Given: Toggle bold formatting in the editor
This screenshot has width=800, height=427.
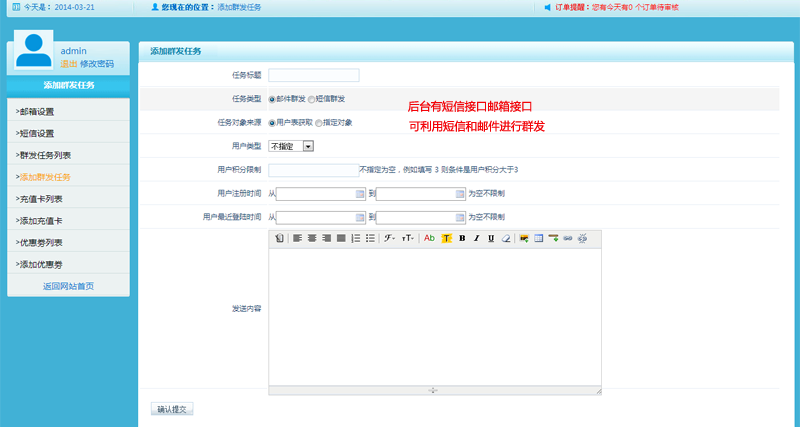Looking at the screenshot, I should [462, 238].
